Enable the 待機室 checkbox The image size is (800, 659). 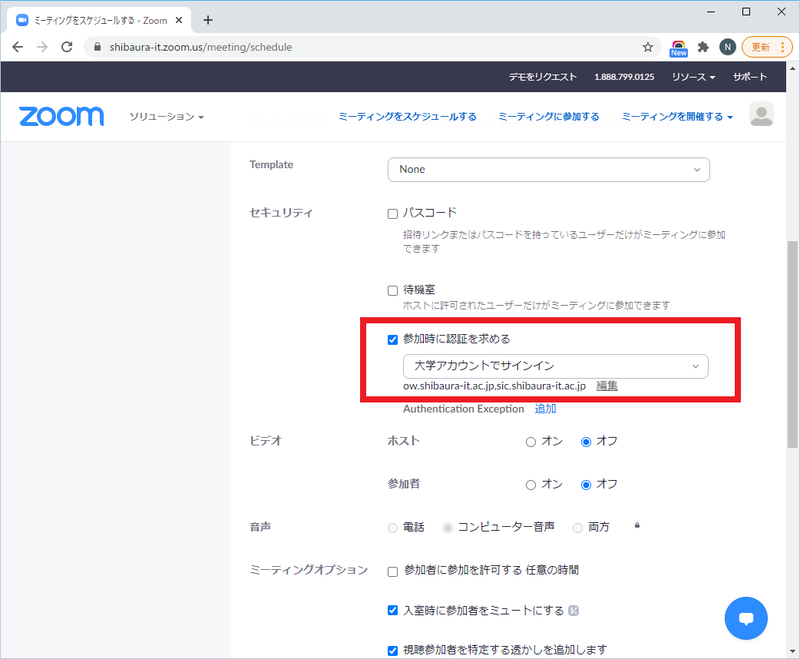(392, 291)
